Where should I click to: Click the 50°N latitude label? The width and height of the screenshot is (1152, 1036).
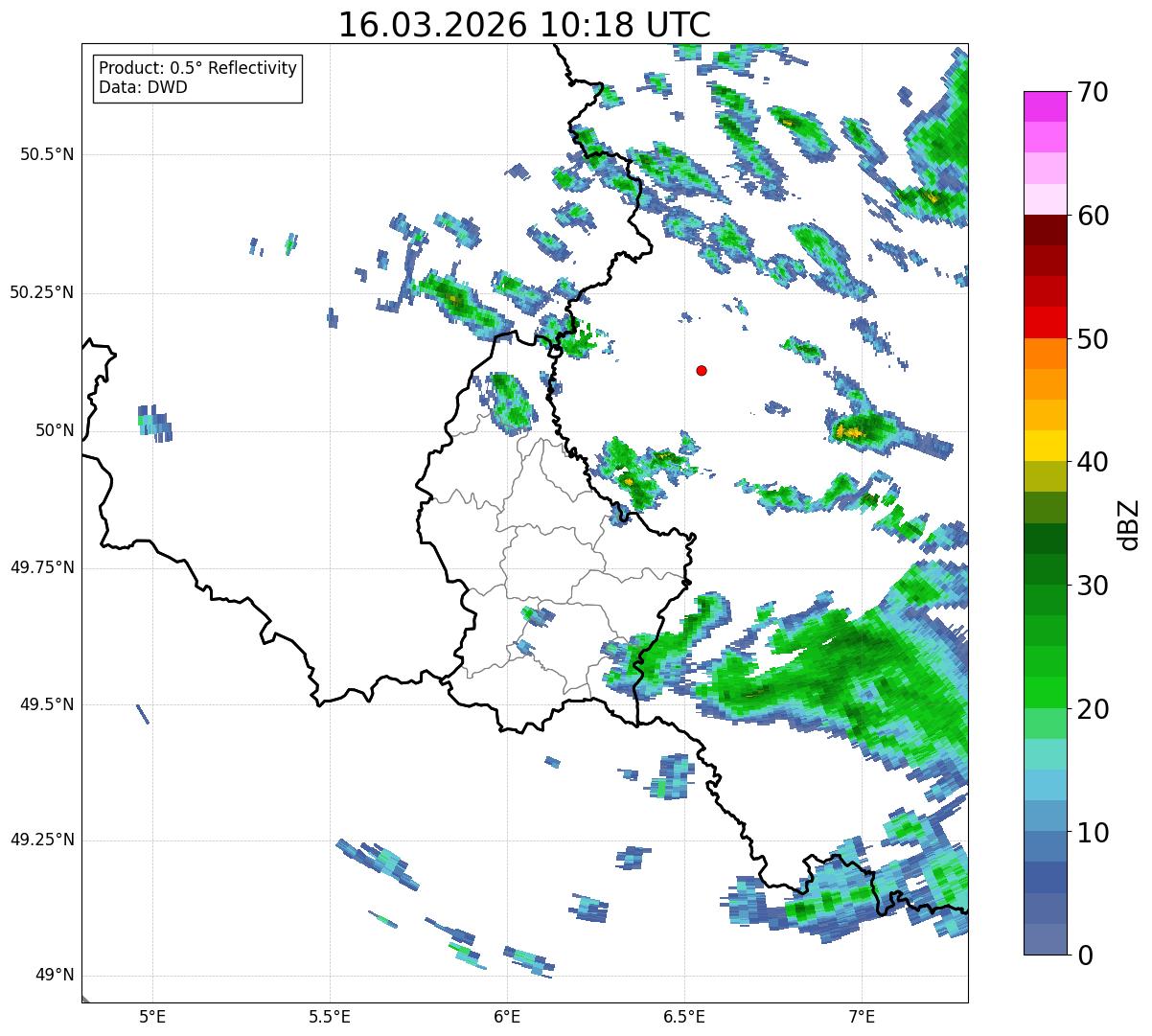[x=54, y=430]
